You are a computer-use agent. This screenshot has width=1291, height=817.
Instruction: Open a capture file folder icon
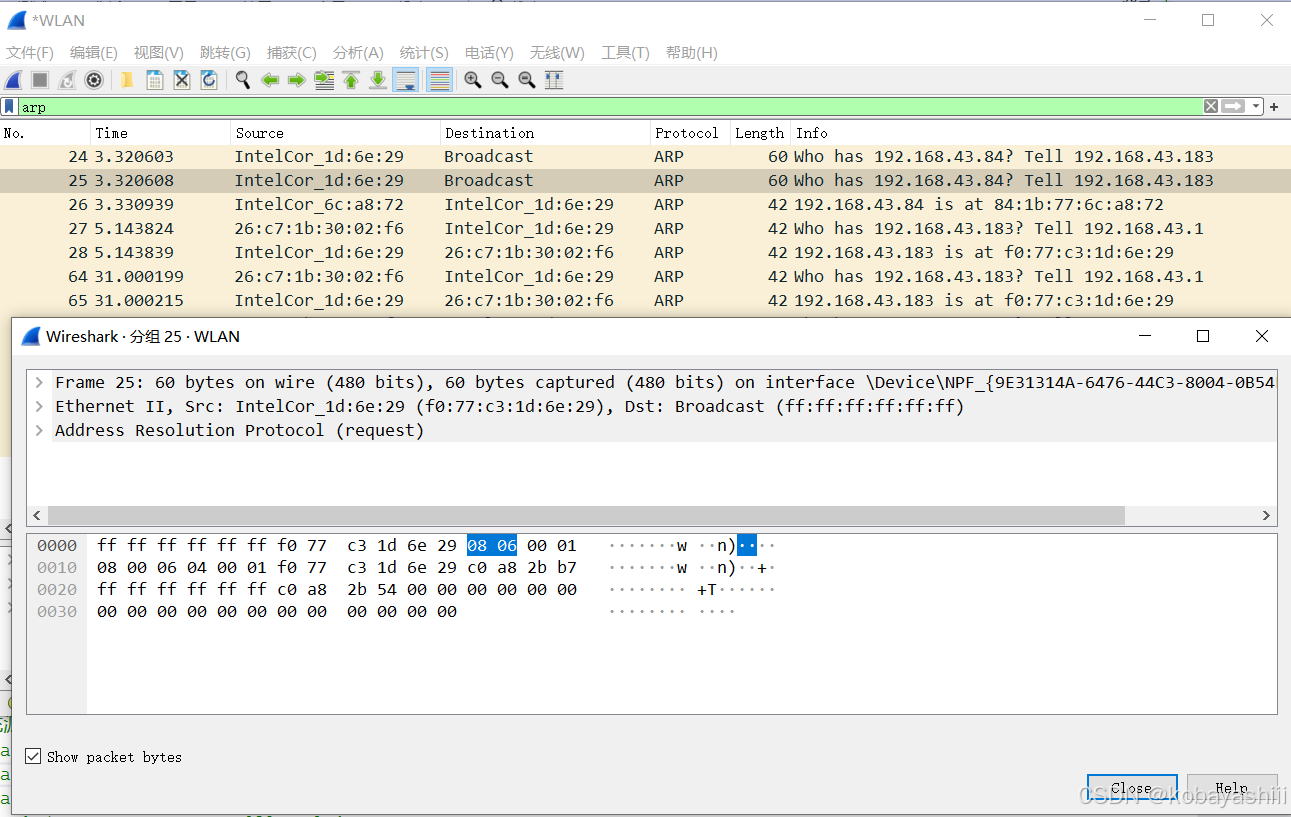click(x=127, y=80)
